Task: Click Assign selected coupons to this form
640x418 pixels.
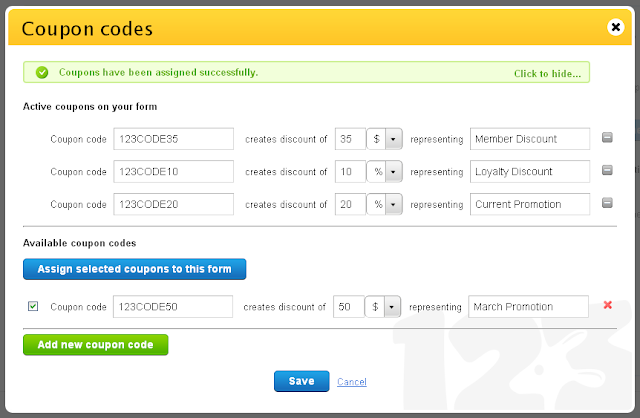Action: (x=134, y=269)
